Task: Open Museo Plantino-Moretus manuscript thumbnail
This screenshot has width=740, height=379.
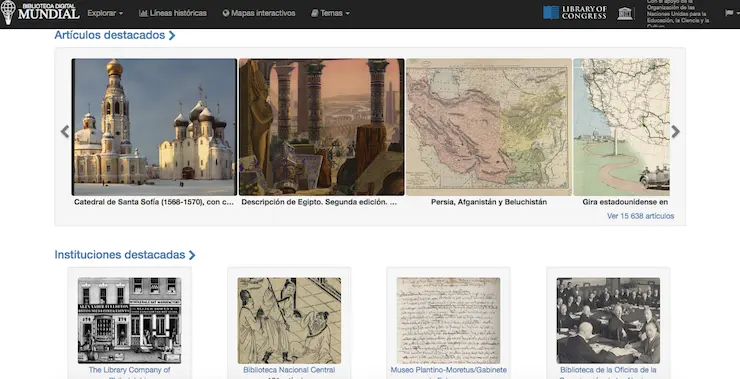Action: click(448, 320)
